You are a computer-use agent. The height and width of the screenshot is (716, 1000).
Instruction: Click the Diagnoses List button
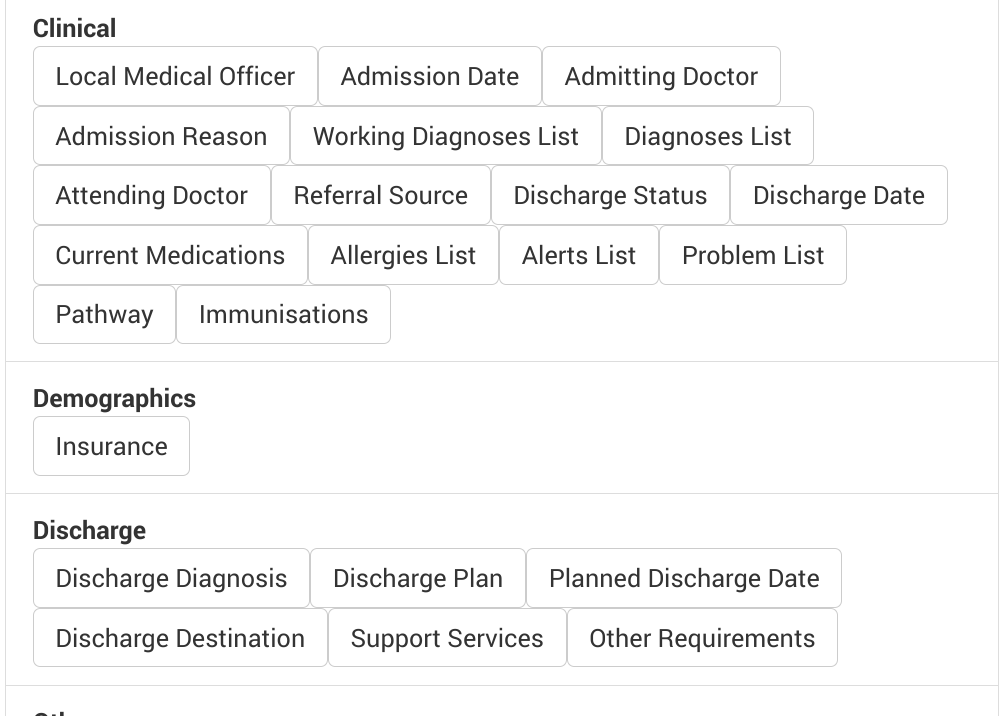pyautogui.click(x=707, y=136)
